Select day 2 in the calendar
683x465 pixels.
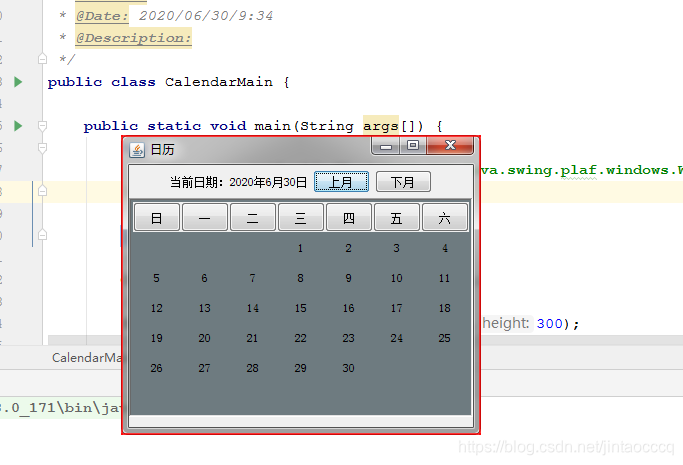point(348,248)
